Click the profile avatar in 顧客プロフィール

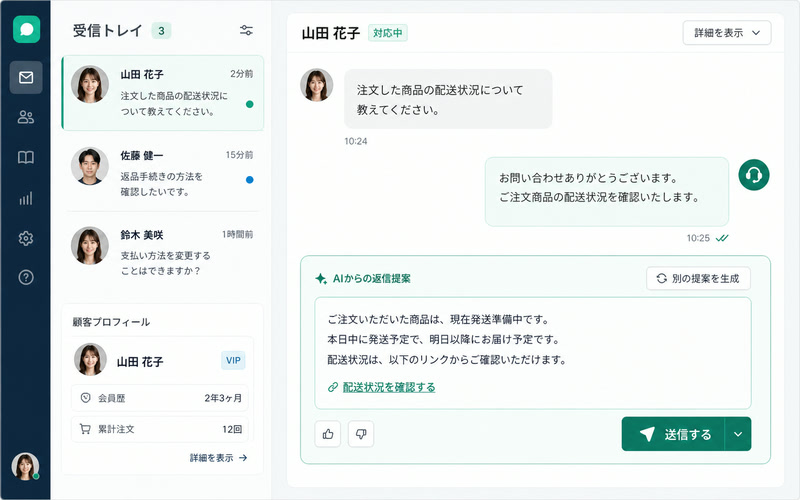[90, 360]
